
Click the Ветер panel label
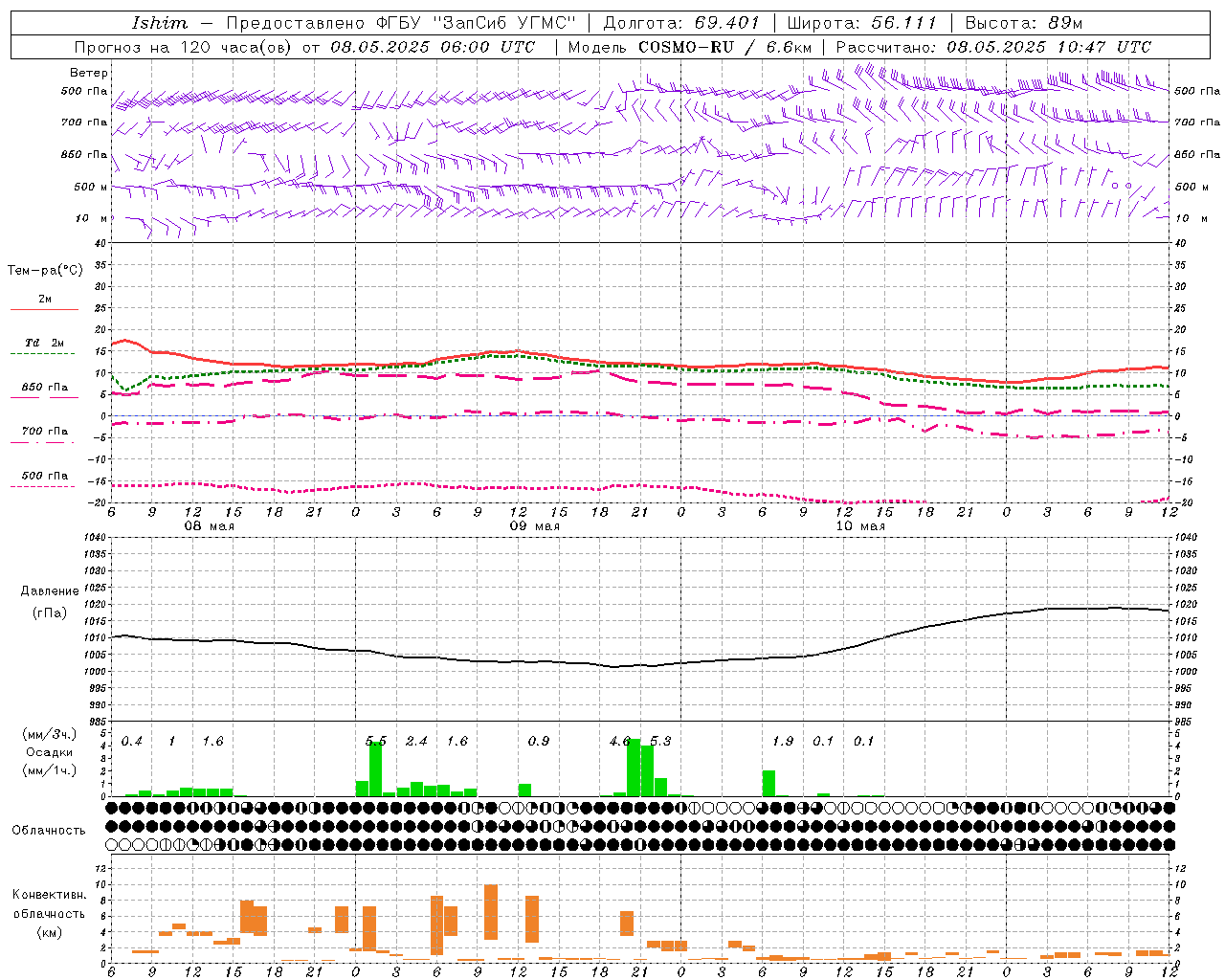89,73
